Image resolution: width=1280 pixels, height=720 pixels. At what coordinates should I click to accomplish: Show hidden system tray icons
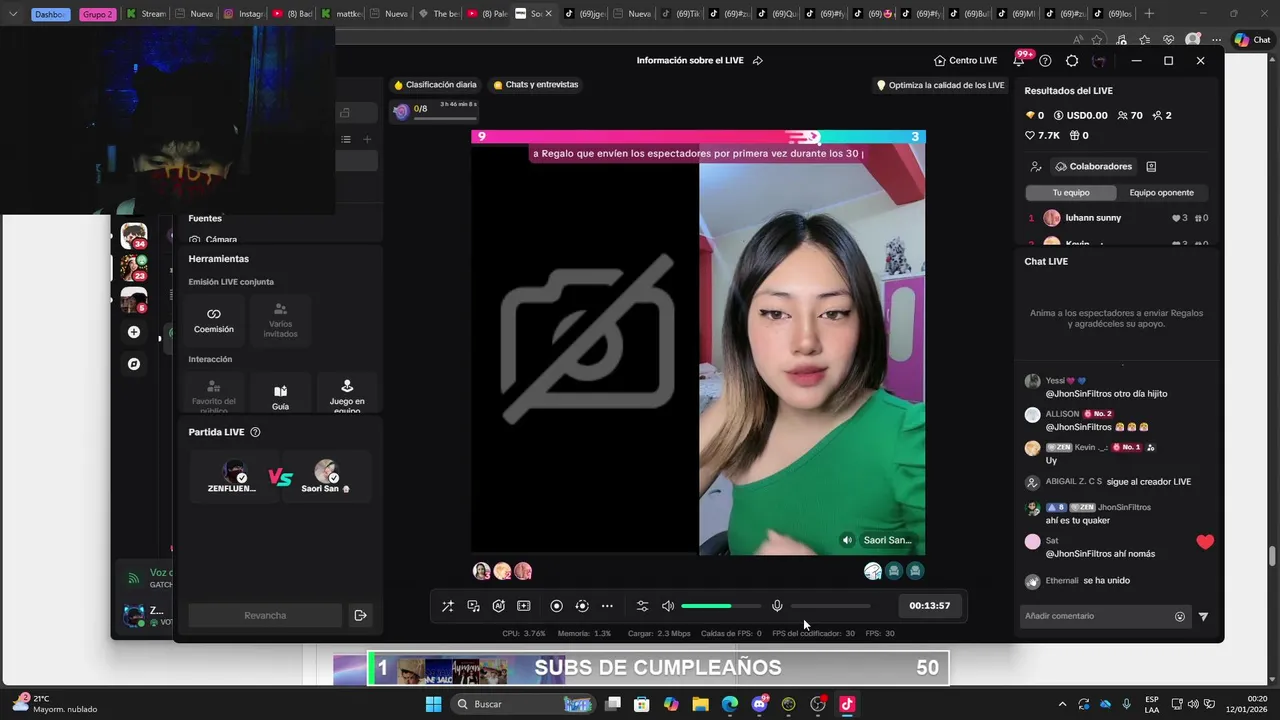pyautogui.click(x=1062, y=704)
